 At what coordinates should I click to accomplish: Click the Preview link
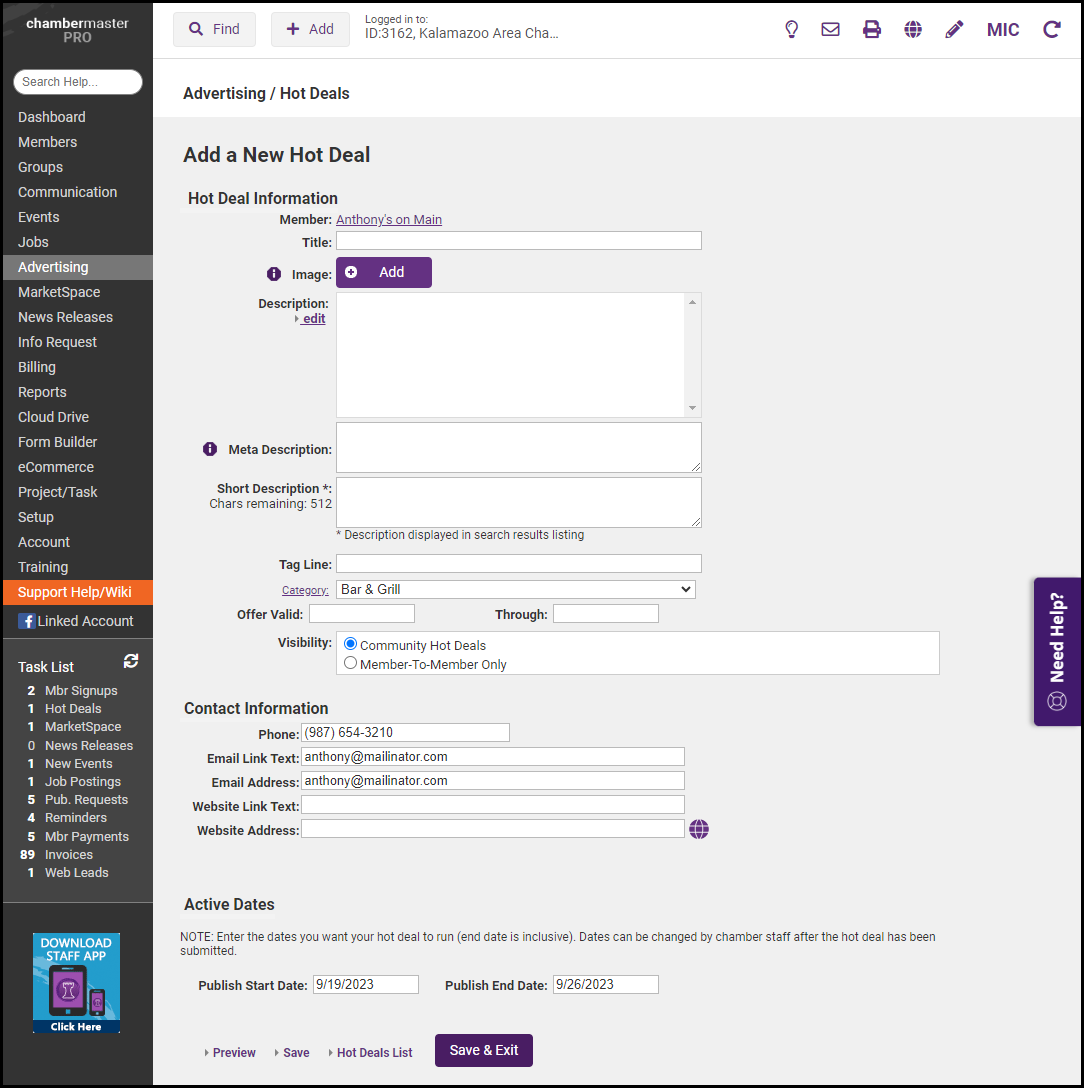point(234,1053)
